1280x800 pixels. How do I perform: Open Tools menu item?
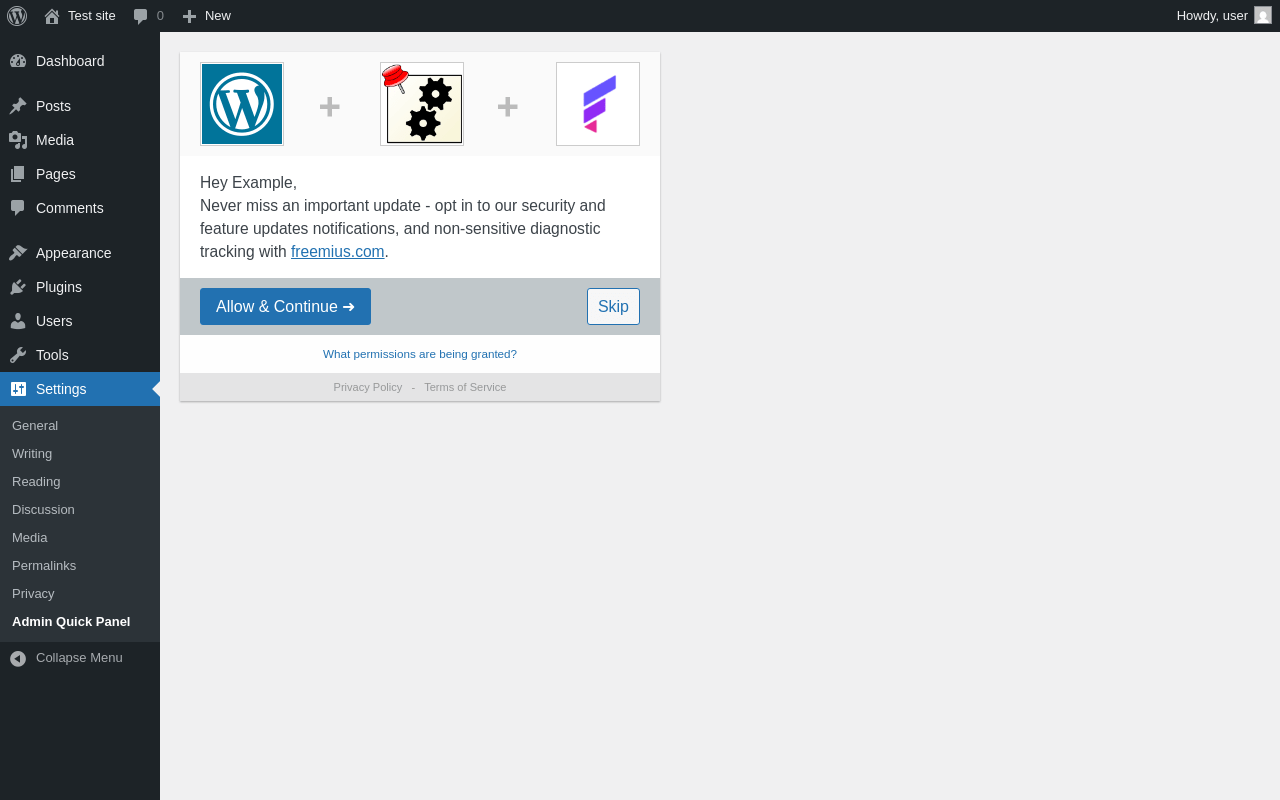click(x=52, y=355)
